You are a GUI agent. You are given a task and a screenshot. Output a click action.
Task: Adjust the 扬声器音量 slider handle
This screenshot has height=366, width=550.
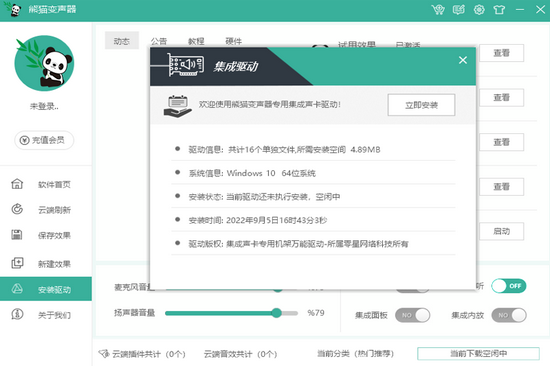tap(276, 313)
